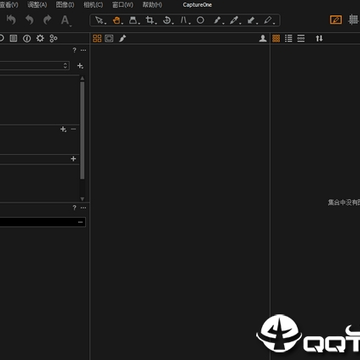Open the 调整(A) menu
Screen dimensions: 360x360
point(37,5)
